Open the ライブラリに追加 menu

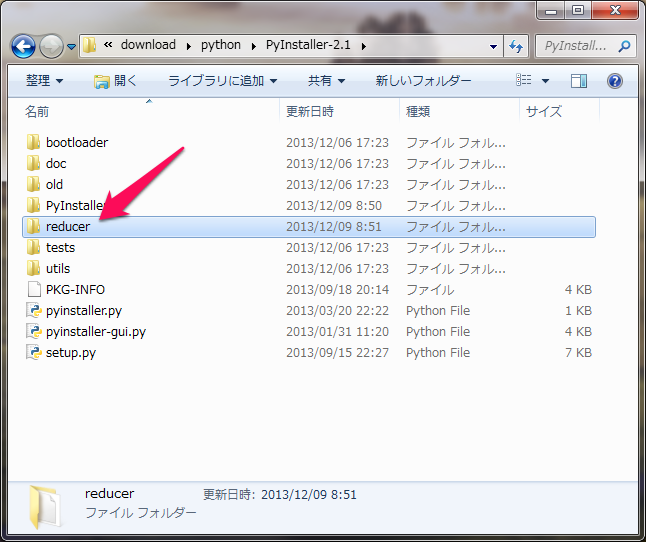pos(222,81)
